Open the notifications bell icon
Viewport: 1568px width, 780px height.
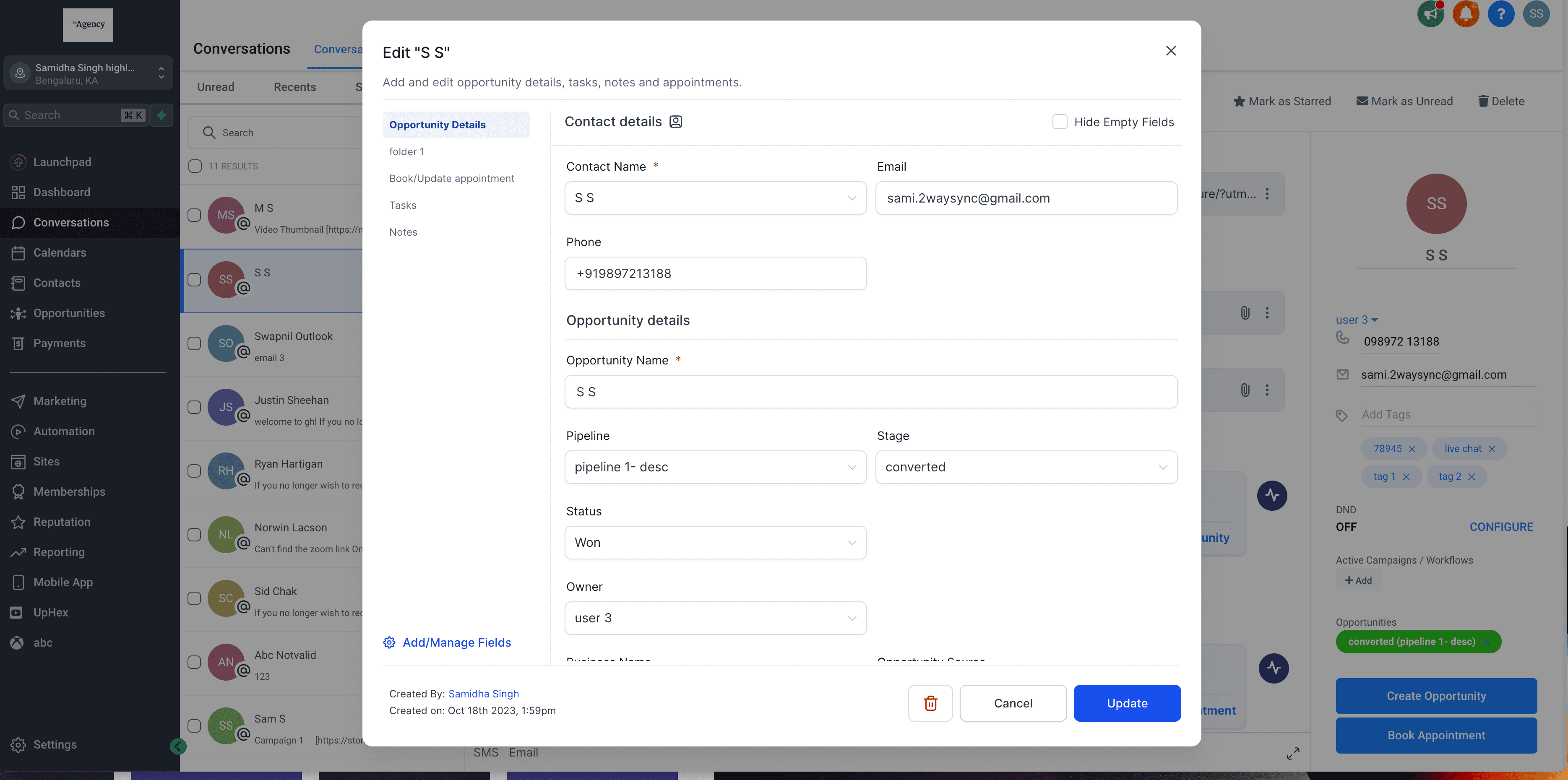(x=1466, y=13)
